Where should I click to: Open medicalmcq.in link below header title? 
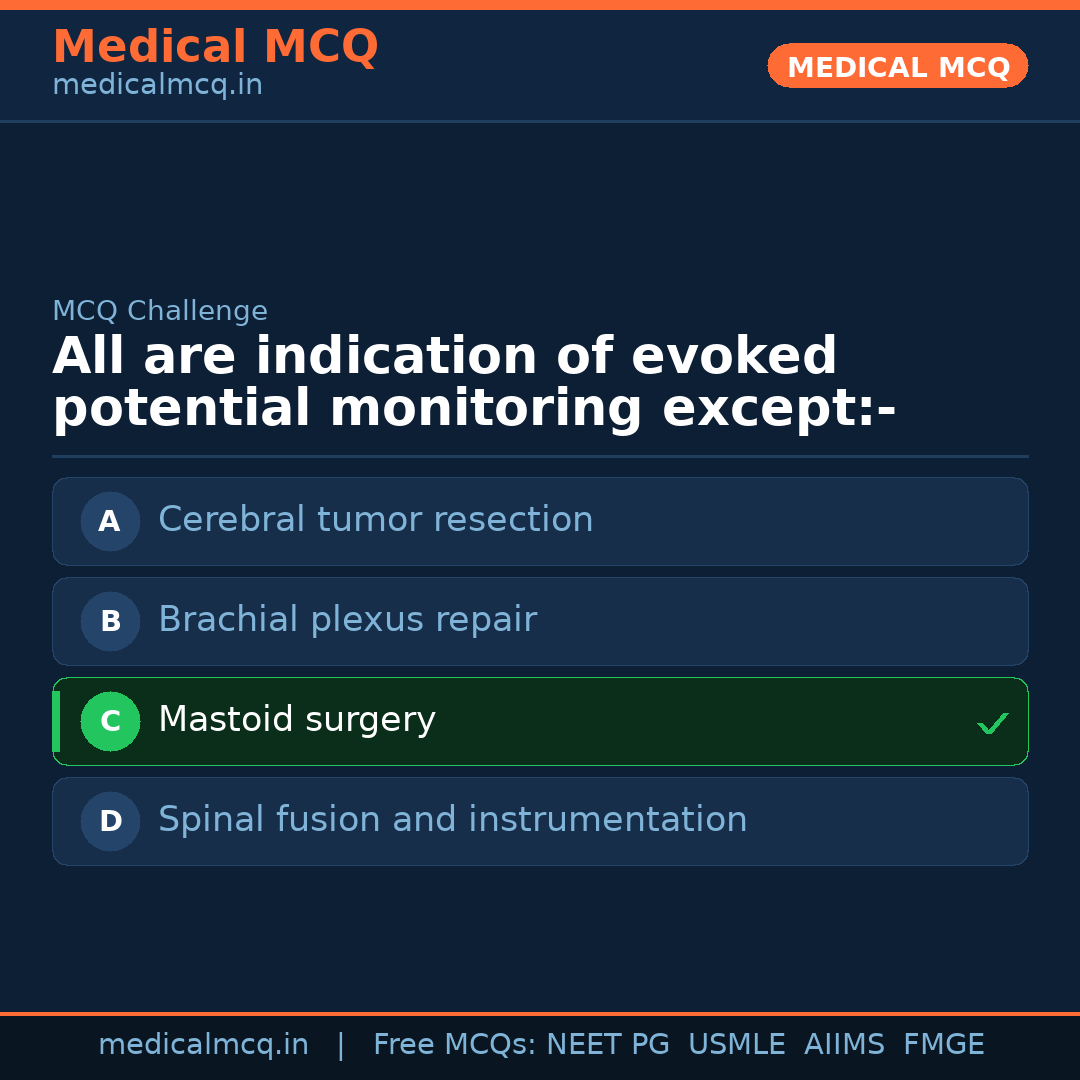point(157,86)
